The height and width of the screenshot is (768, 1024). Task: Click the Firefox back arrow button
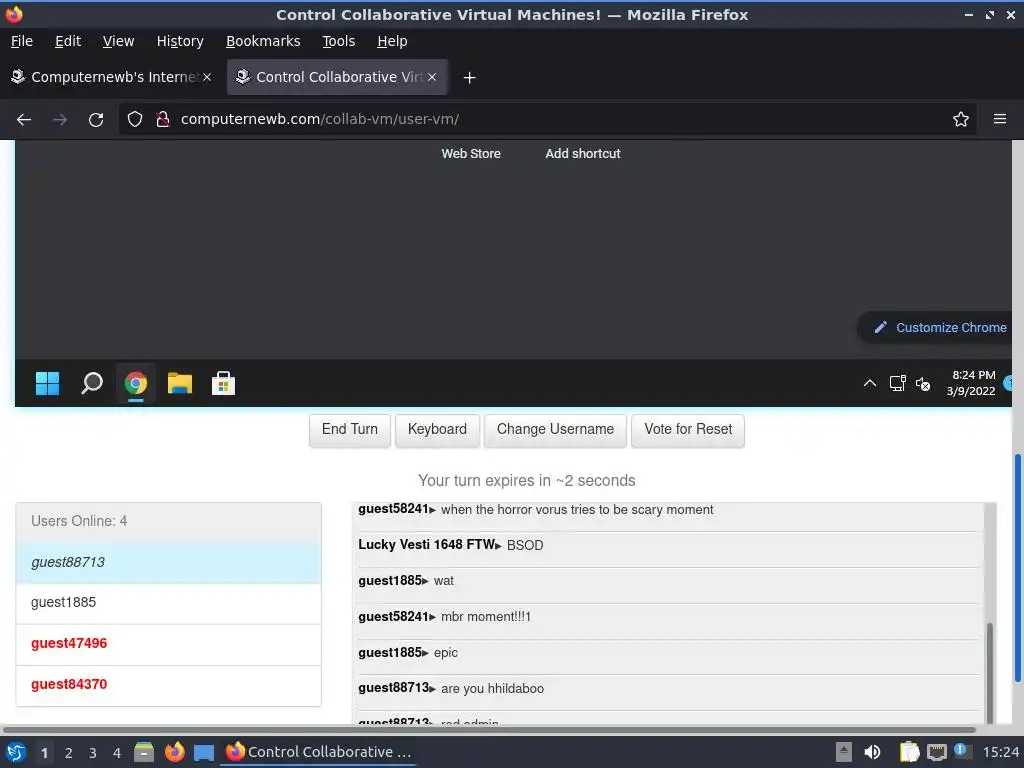(x=24, y=120)
